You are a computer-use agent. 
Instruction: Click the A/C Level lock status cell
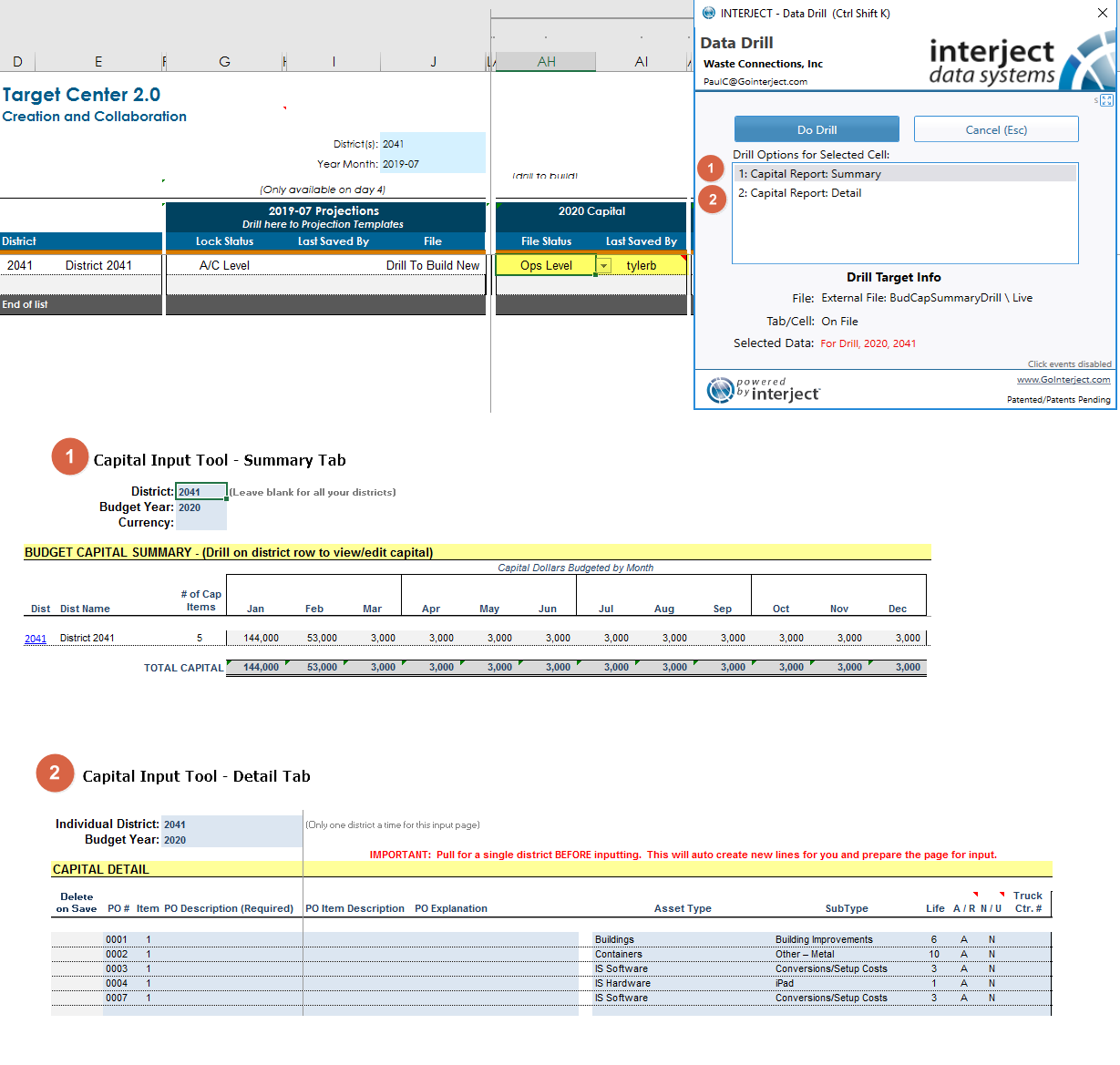coord(224,265)
